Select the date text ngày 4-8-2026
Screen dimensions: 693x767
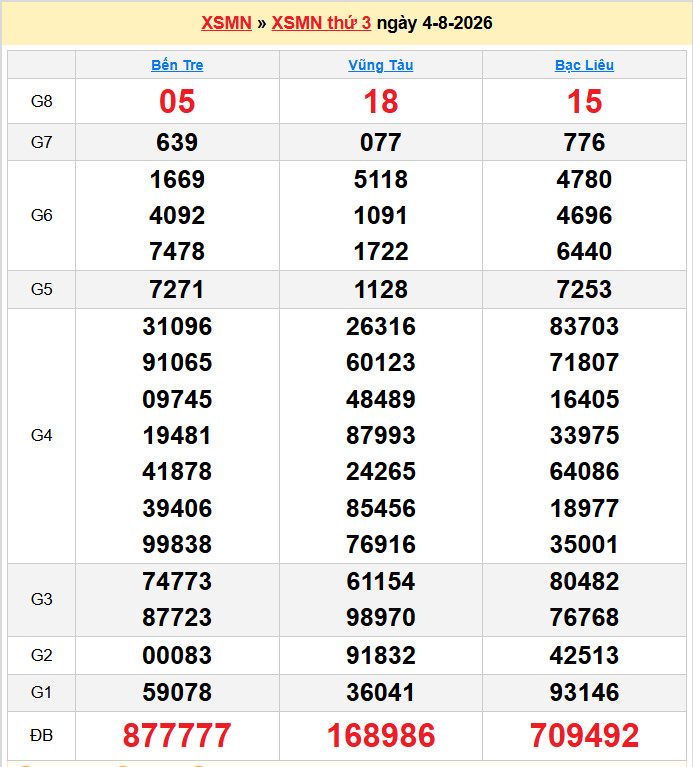point(434,23)
